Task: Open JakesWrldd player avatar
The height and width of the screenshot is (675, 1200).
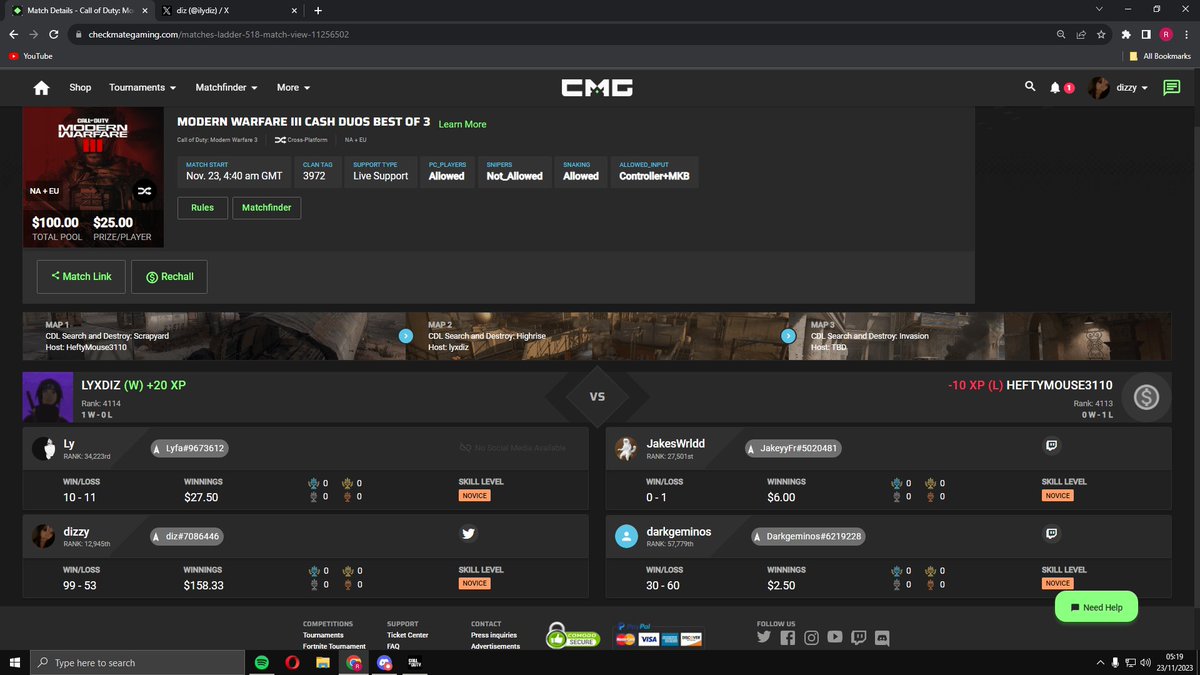Action: click(x=626, y=449)
